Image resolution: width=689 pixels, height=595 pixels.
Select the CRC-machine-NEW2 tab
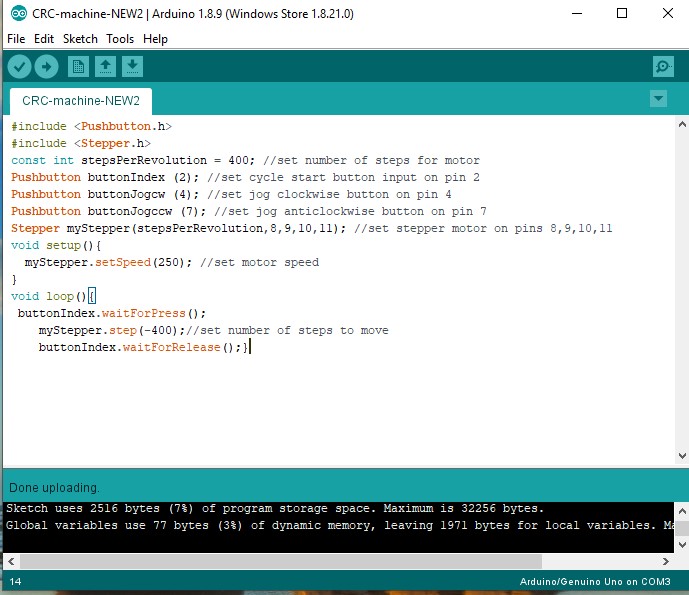click(x=81, y=101)
